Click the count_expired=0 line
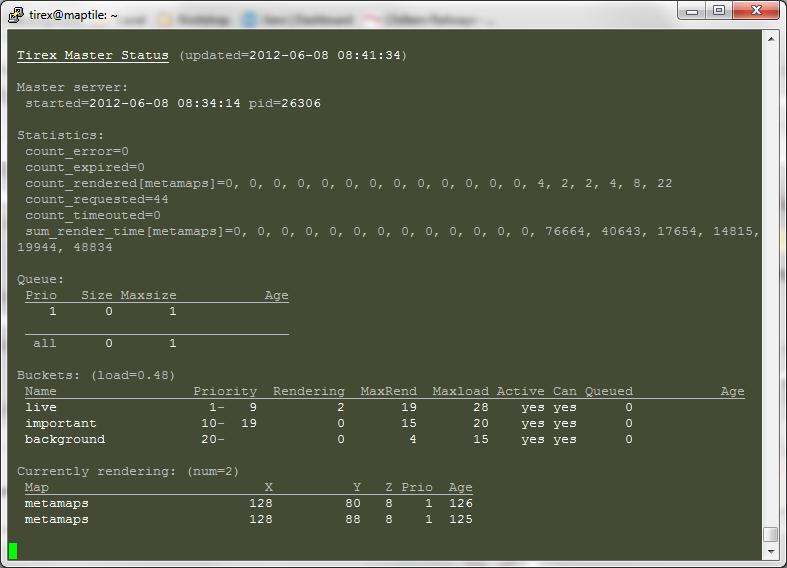 pos(85,168)
